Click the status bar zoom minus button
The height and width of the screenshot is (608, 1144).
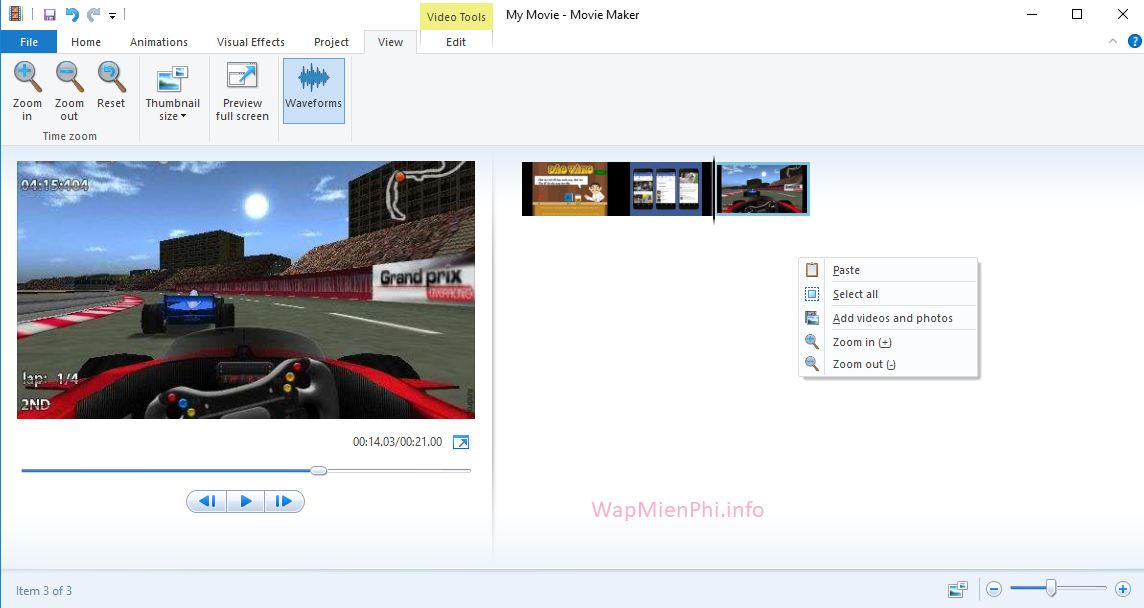994,588
